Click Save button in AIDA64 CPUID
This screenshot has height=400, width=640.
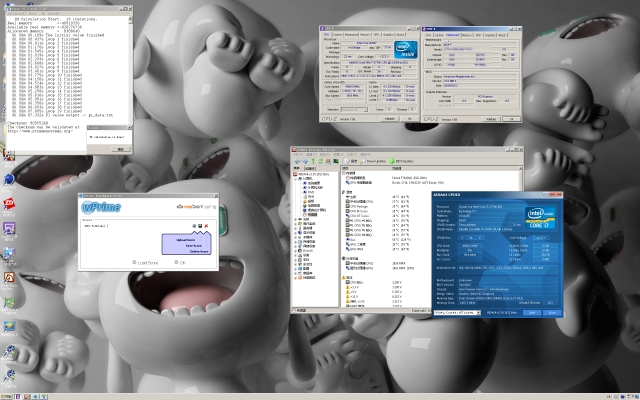(x=532, y=313)
